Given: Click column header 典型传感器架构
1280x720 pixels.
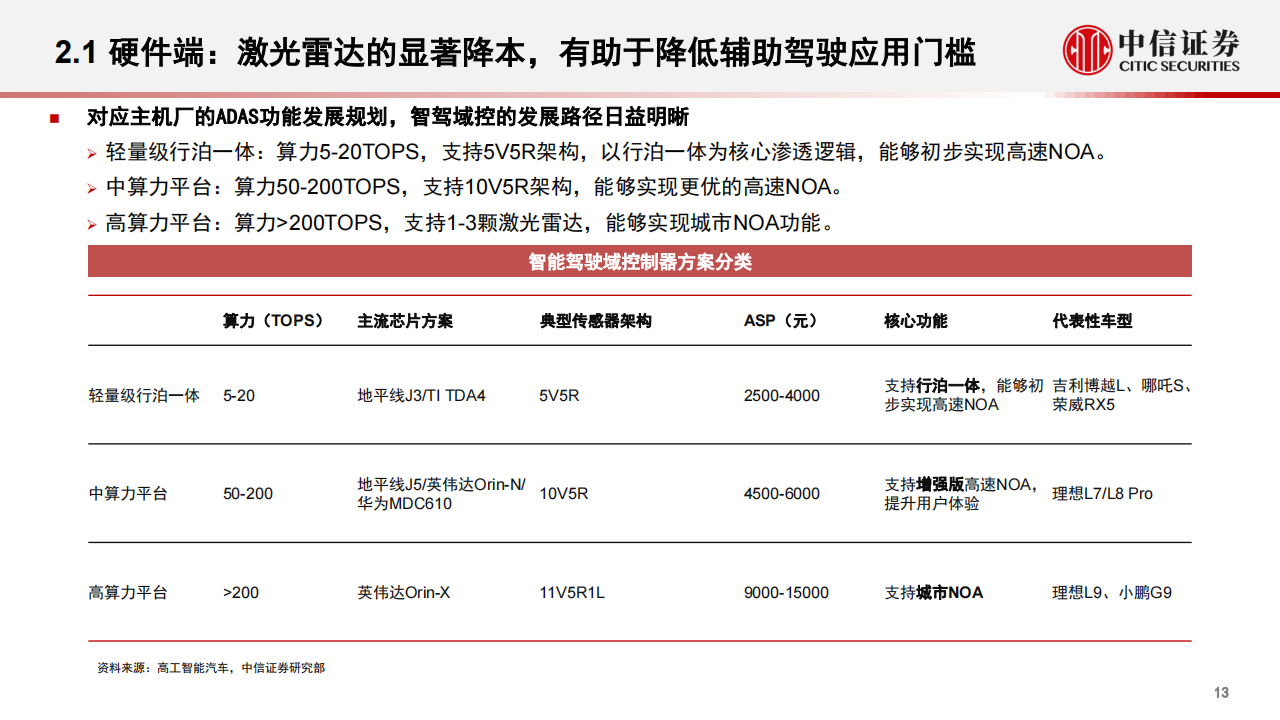Looking at the screenshot, I should [x=596, y=321].
